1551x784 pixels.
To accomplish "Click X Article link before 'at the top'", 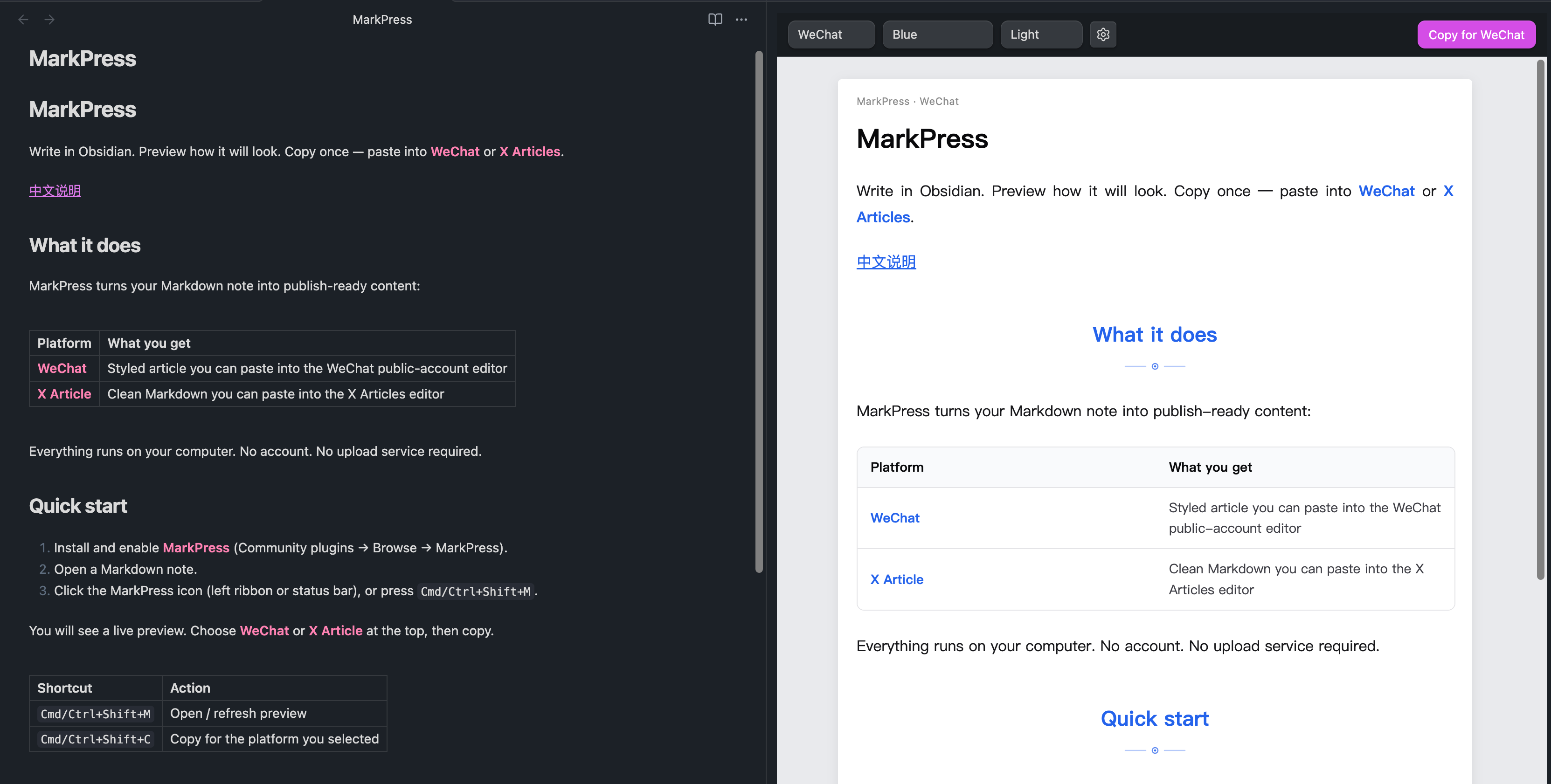I will click(336, 631).
